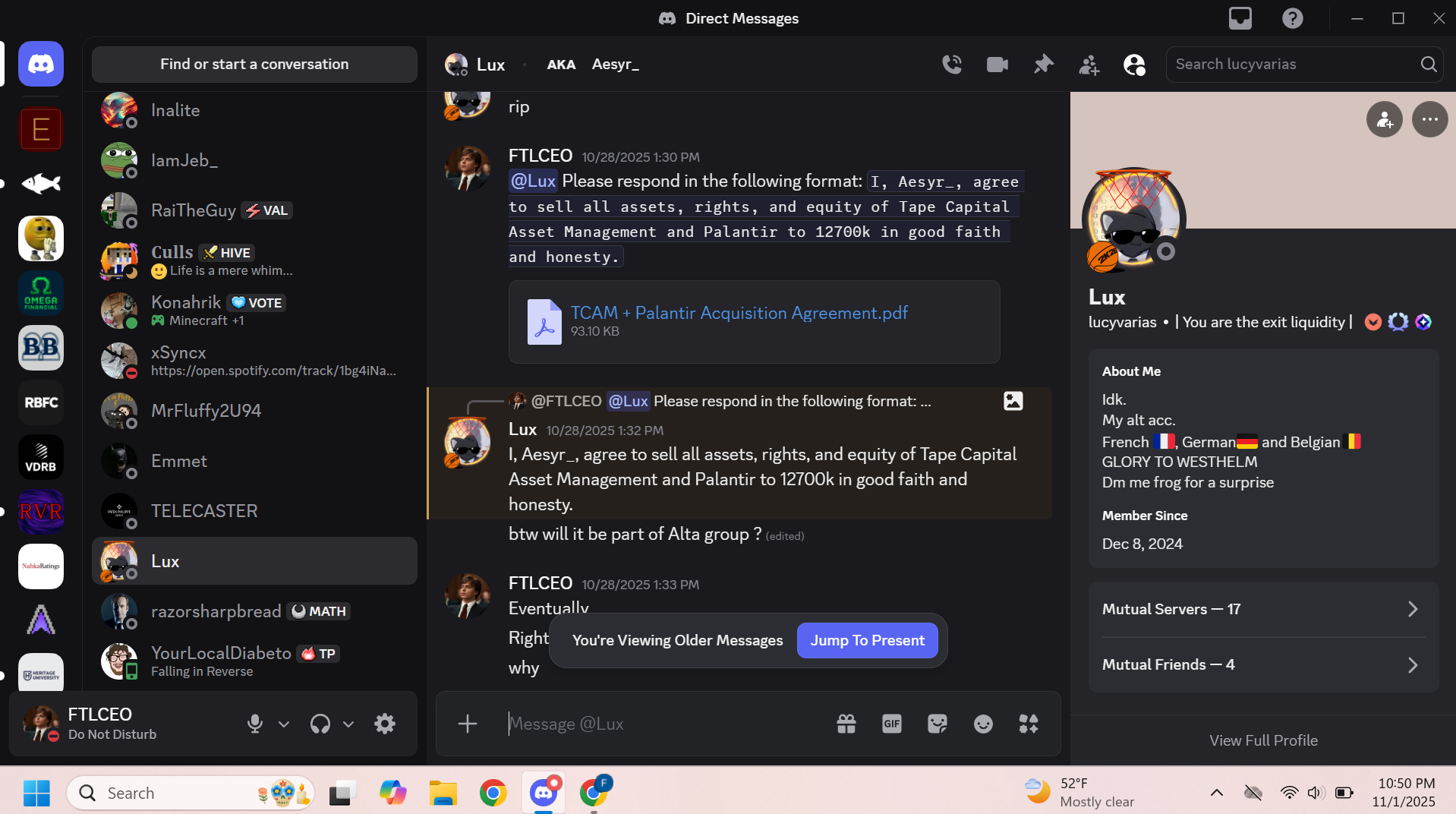Open pinned messages
The image size is (1456, 814).
point(1043,65)
